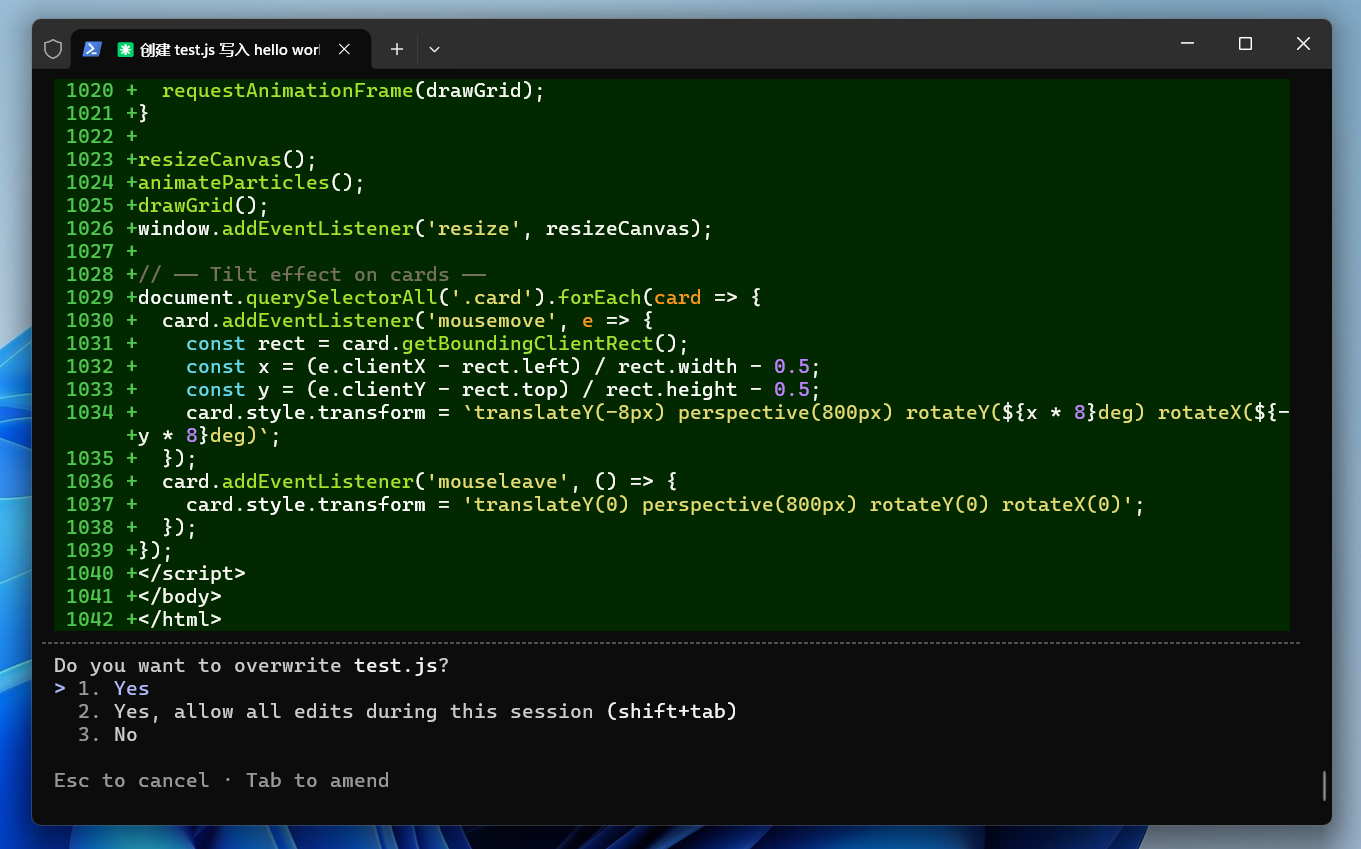Click the 'Tilt effect on cards' comment
This screenshot has width=1361, height=849.
point(311,274)
